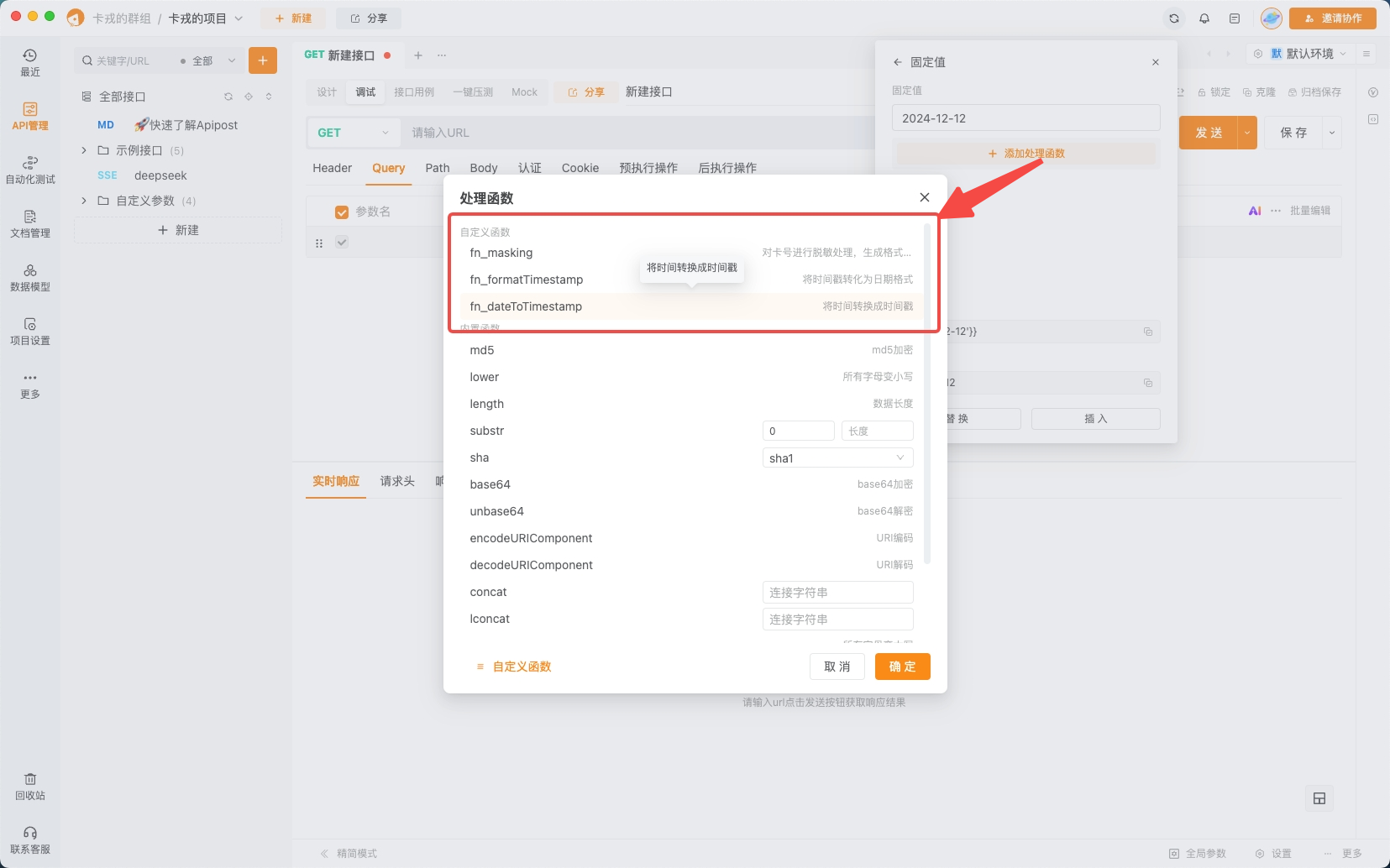This screenshot has height=868, width=1390.
Task: Open 文档管理 in the sidebar
Action: coord(30,224)
